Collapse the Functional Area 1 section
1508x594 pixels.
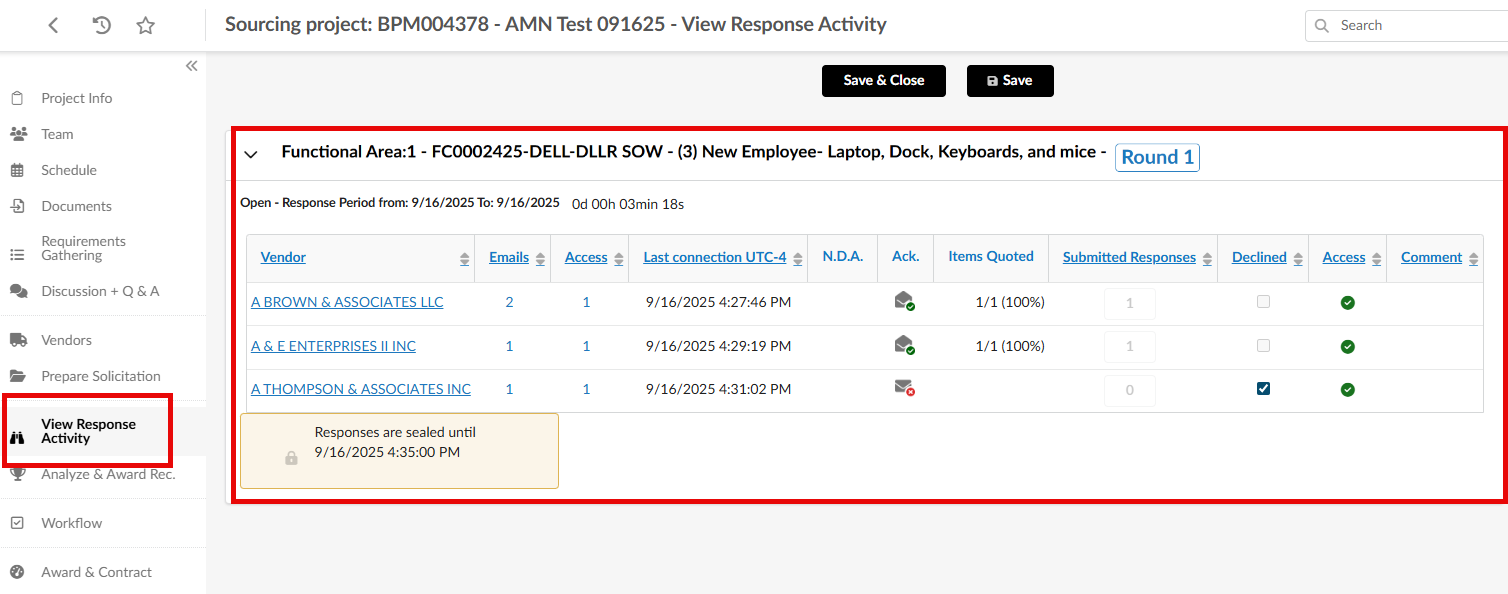(251, 154)
